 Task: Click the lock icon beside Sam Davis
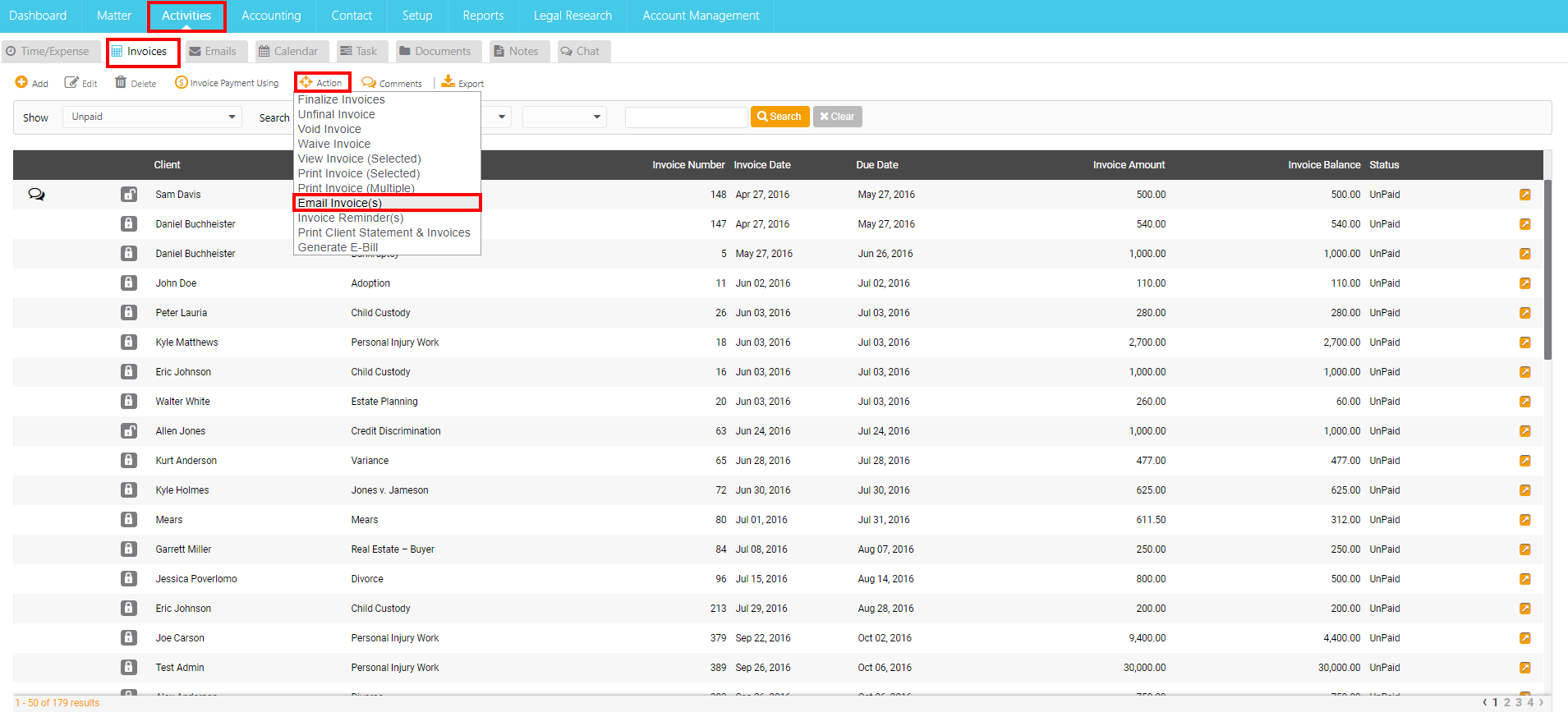tap(129, 195)
